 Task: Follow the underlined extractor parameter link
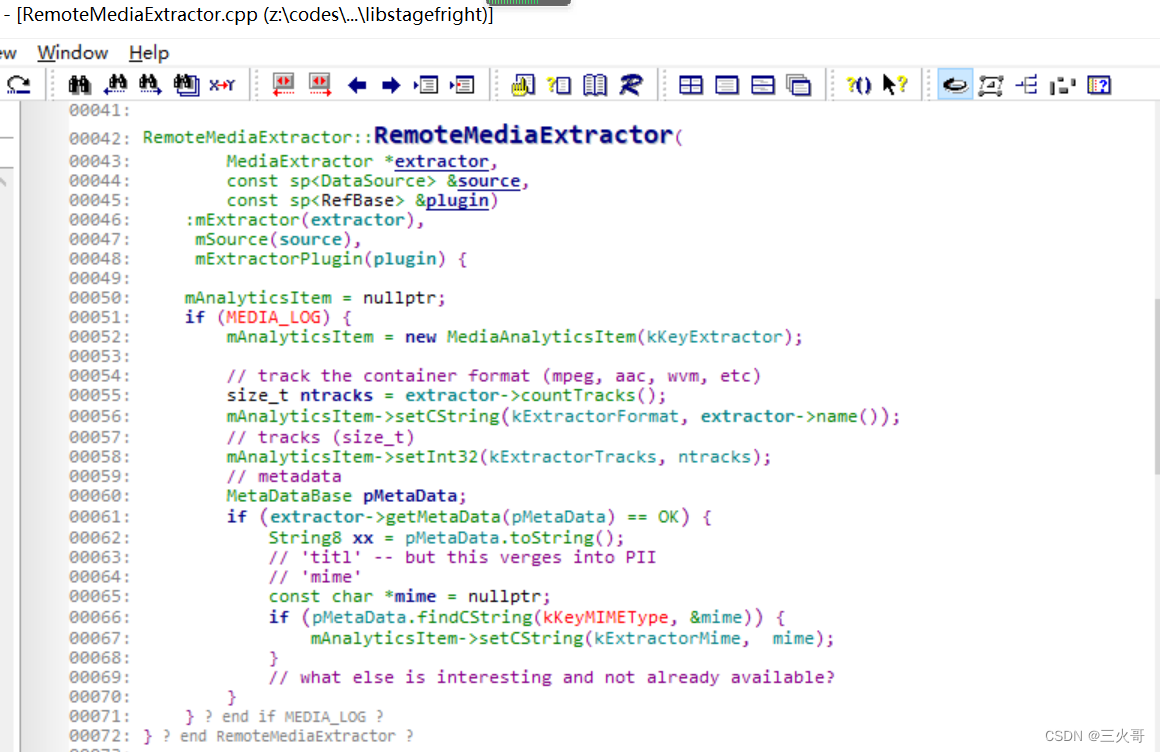point(441,161)
